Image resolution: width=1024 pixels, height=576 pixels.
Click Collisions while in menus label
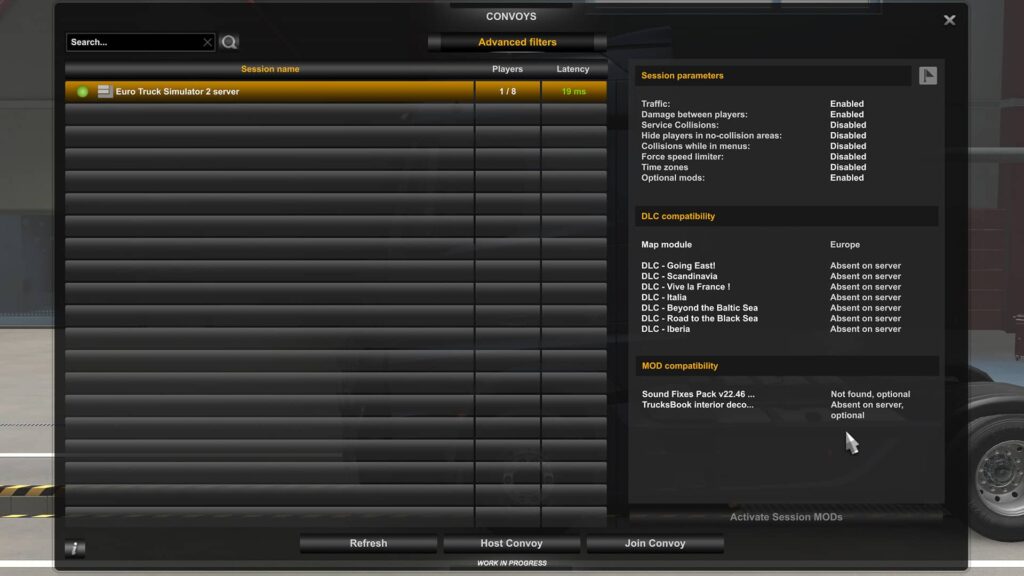pyautogui.click(x=696, y=146)
